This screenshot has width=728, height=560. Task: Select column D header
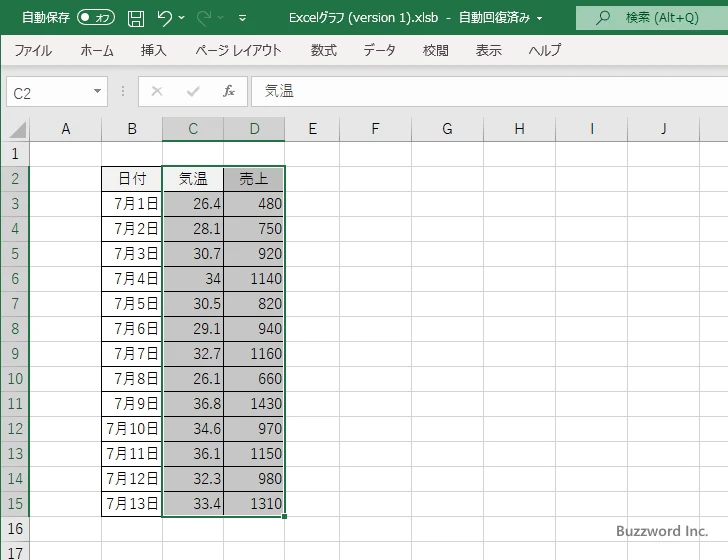(254, 129)
